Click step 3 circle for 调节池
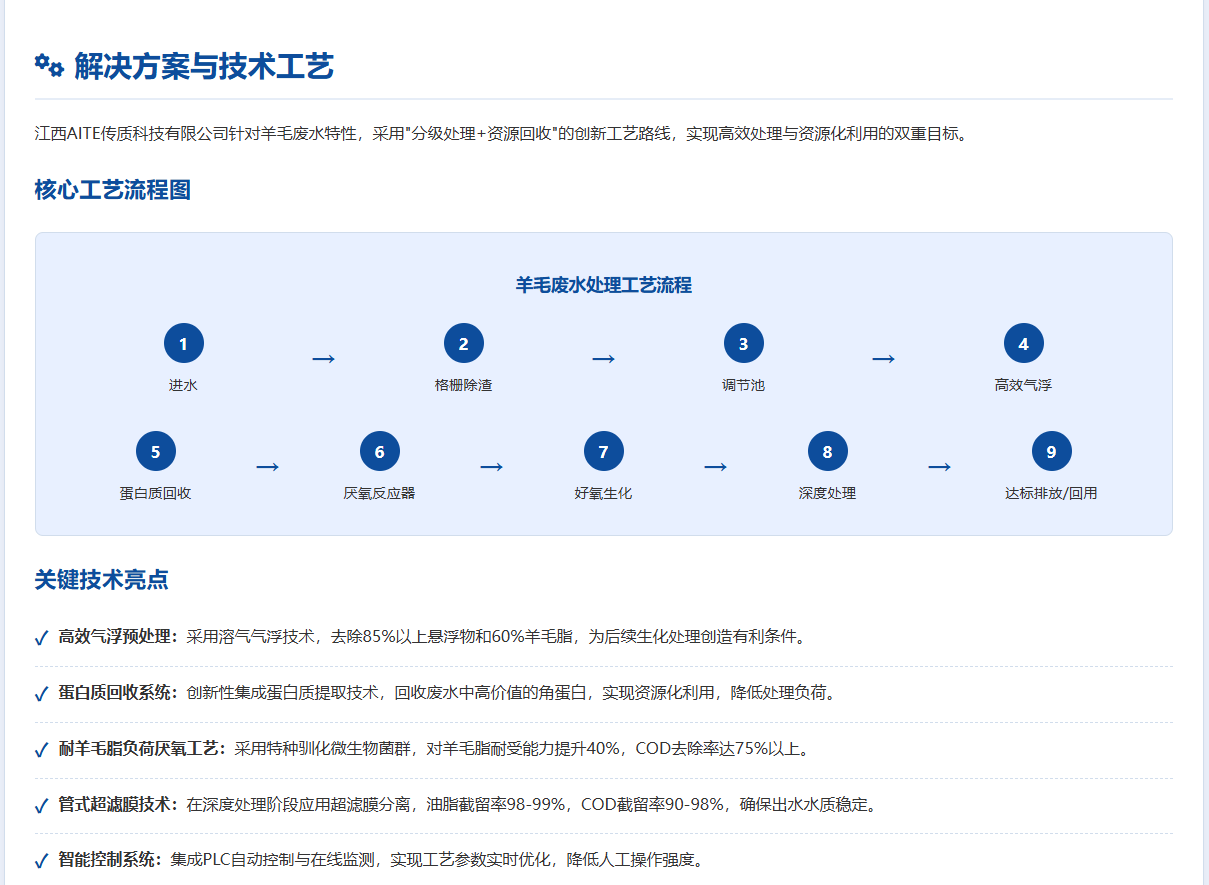1209x885 pixels. (744, 344)
